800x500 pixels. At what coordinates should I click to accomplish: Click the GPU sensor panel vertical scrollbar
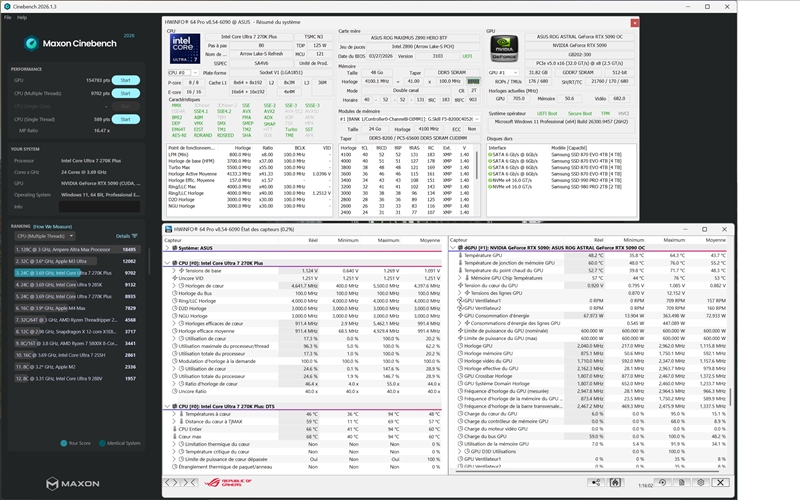pos(731,397)
